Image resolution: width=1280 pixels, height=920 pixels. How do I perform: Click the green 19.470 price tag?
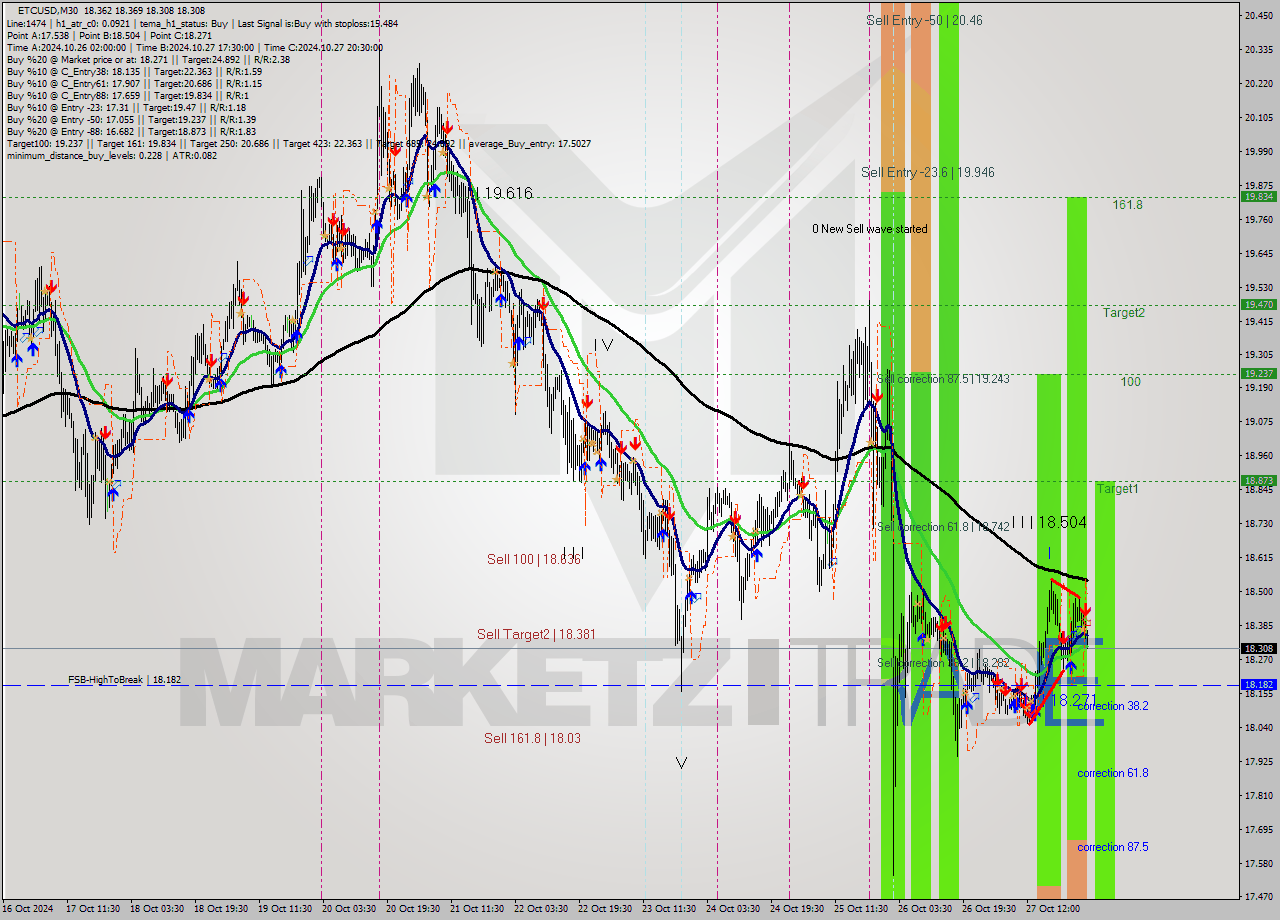point(1258,304)
